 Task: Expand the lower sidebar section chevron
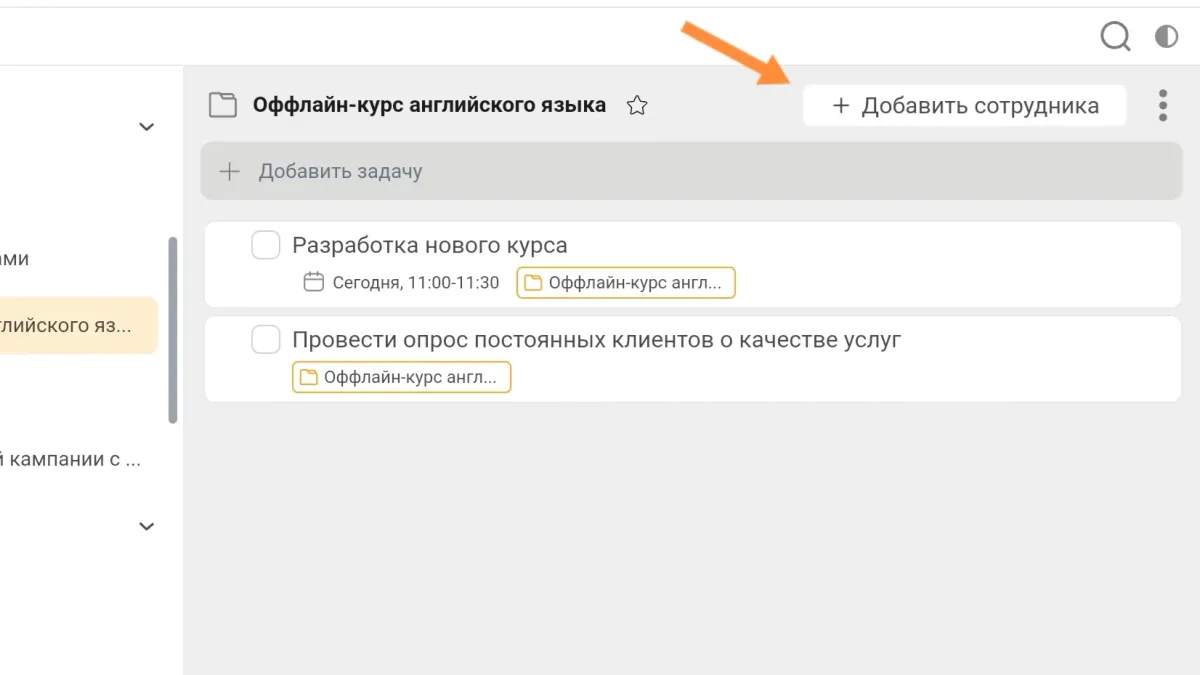click(146, 526)
